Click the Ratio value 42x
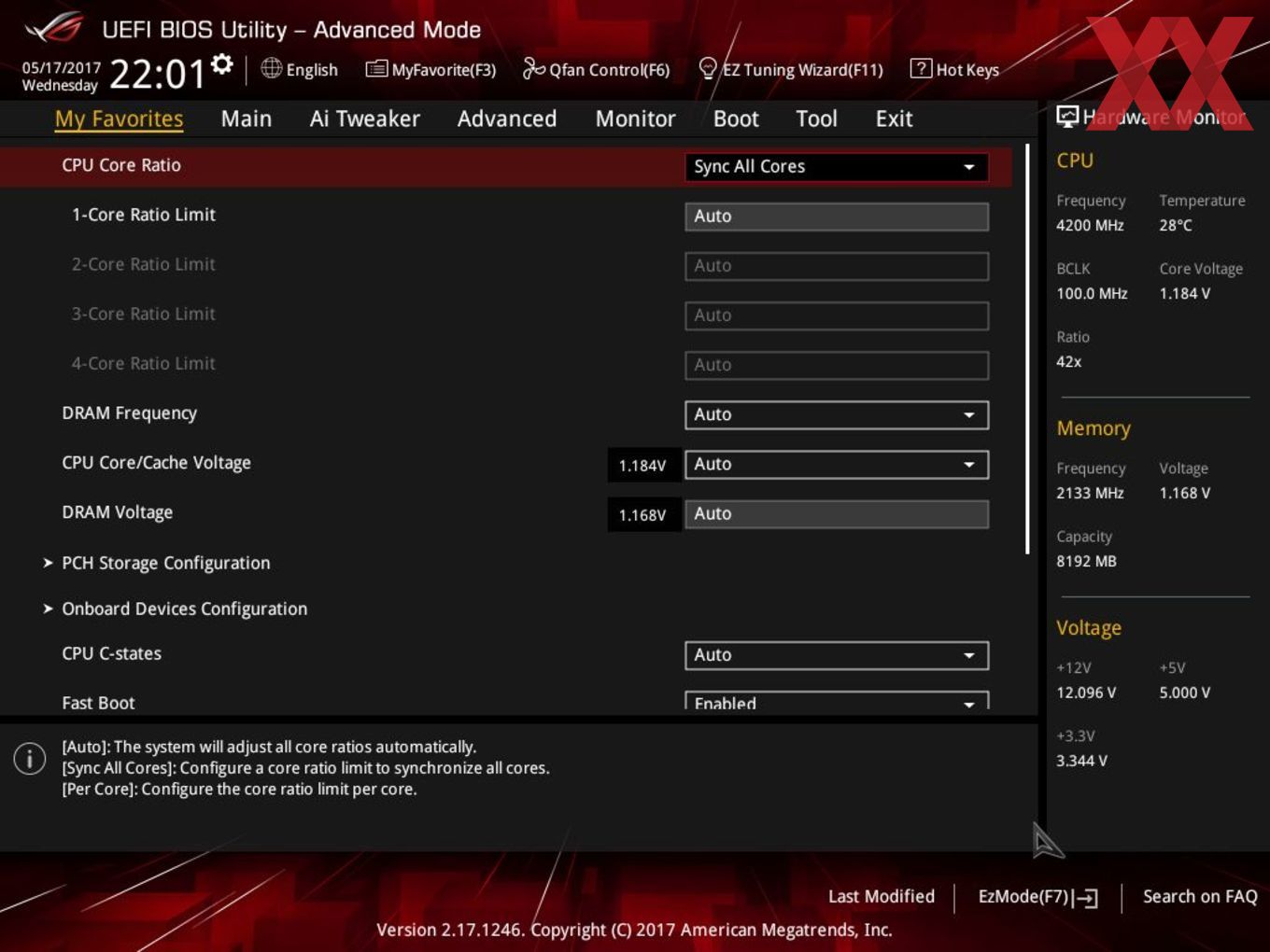1270x952 pixels. coord(1068,361)
